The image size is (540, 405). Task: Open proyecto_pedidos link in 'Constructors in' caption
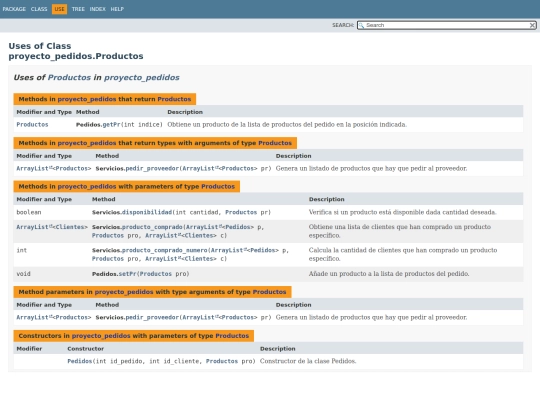pos(101,336)
